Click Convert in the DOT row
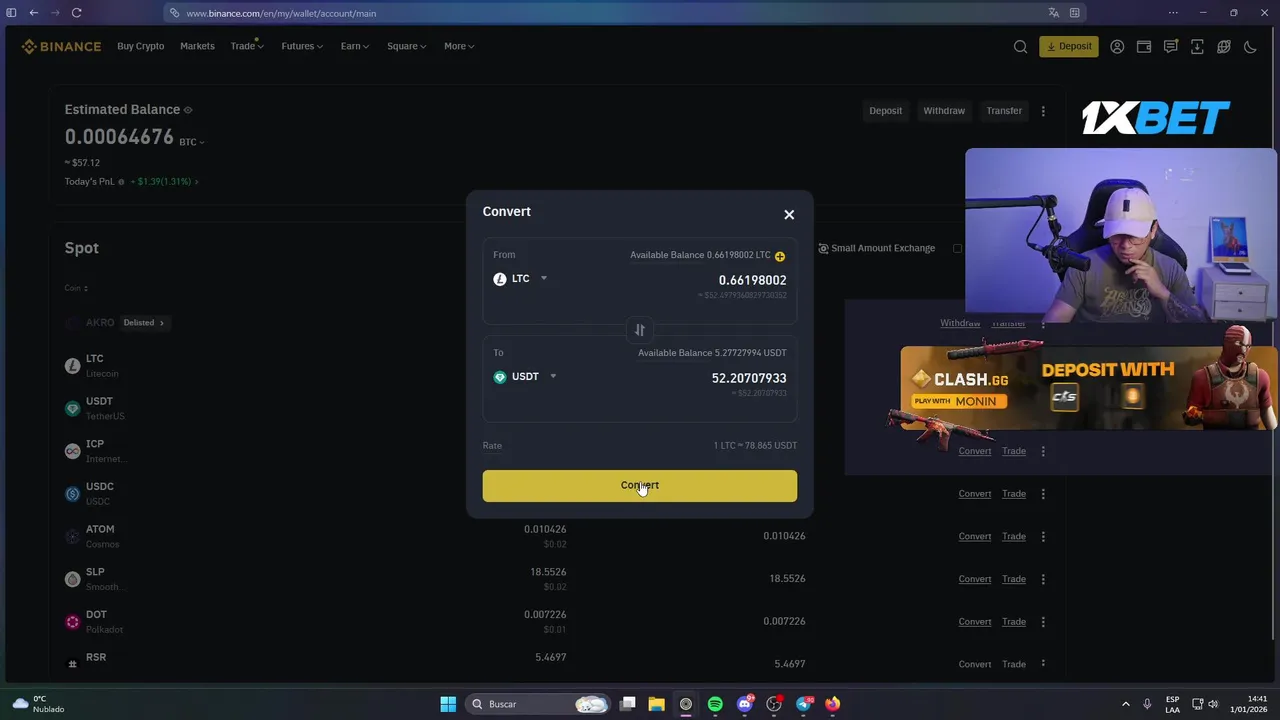The height and width of the screenshot is (720, 1280). tap(975, 622)
